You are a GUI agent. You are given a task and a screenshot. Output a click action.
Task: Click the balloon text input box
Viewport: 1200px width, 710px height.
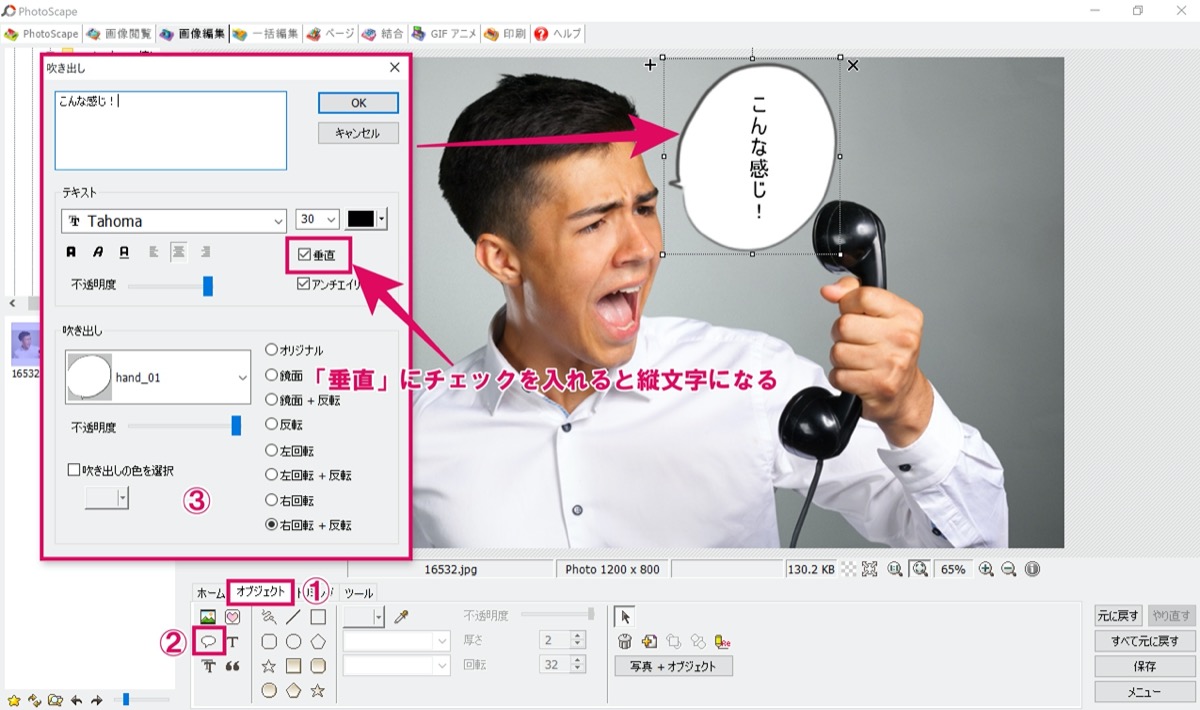tap(171, 131)
